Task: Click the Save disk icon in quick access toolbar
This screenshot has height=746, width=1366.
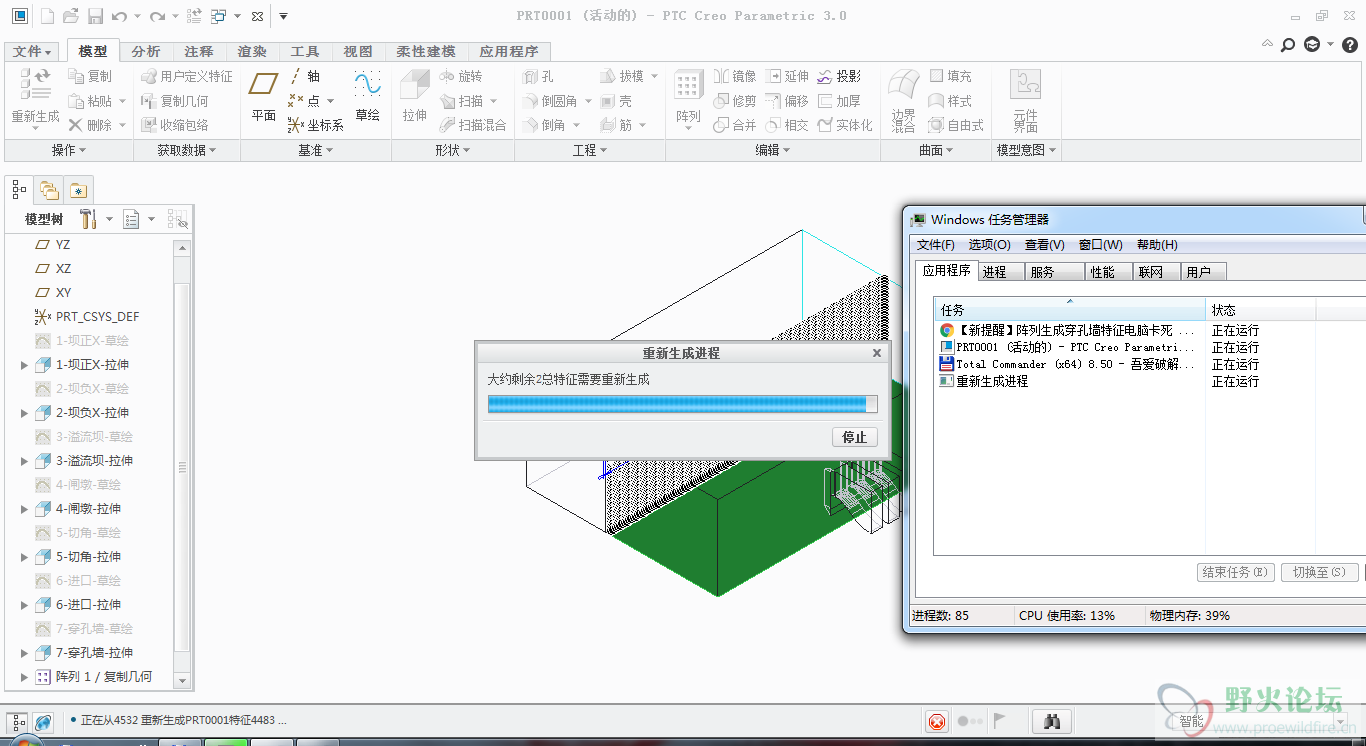Action: click(95, 16)
